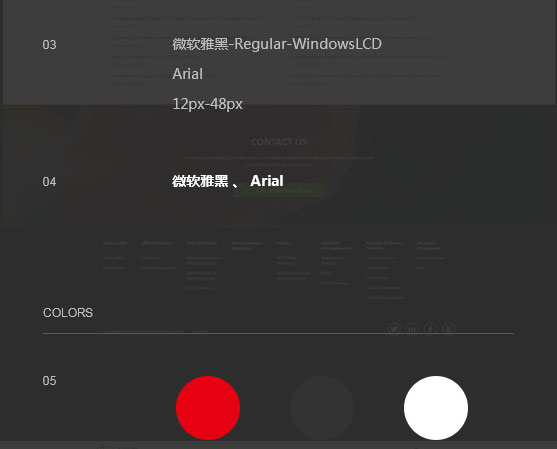
Task: Select the red color circle
Action: (208, 408)
